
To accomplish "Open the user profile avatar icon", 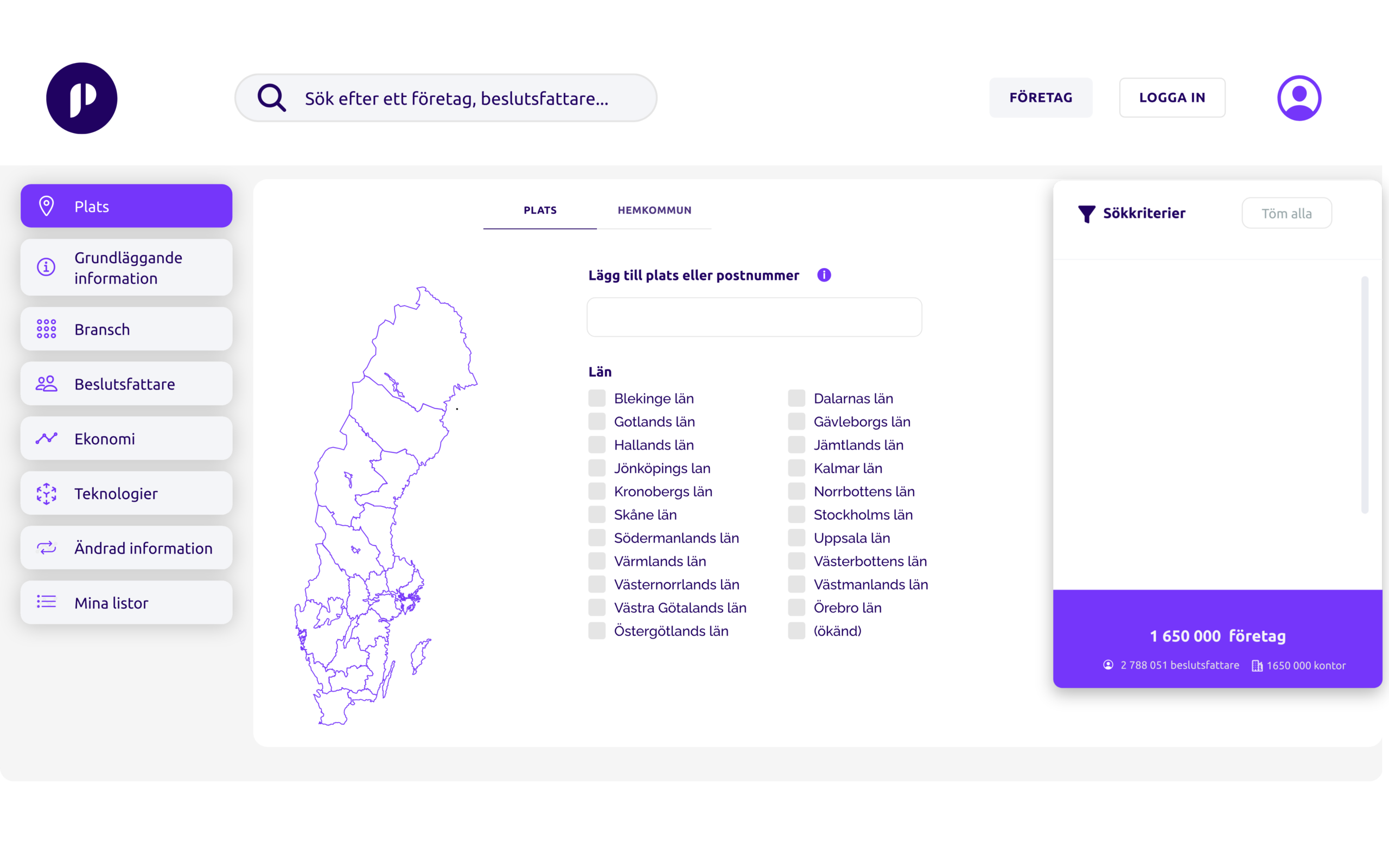I will point(1299,98).
